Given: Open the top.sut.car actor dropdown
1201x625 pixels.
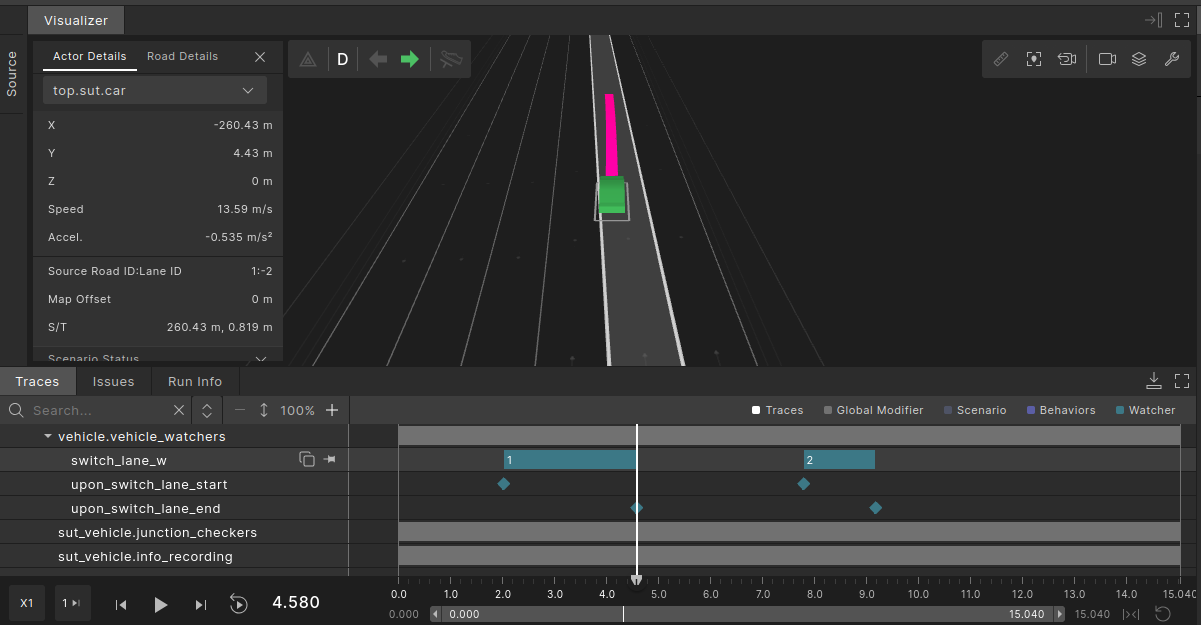Looking at the screenshot, I should coord(155,91).
